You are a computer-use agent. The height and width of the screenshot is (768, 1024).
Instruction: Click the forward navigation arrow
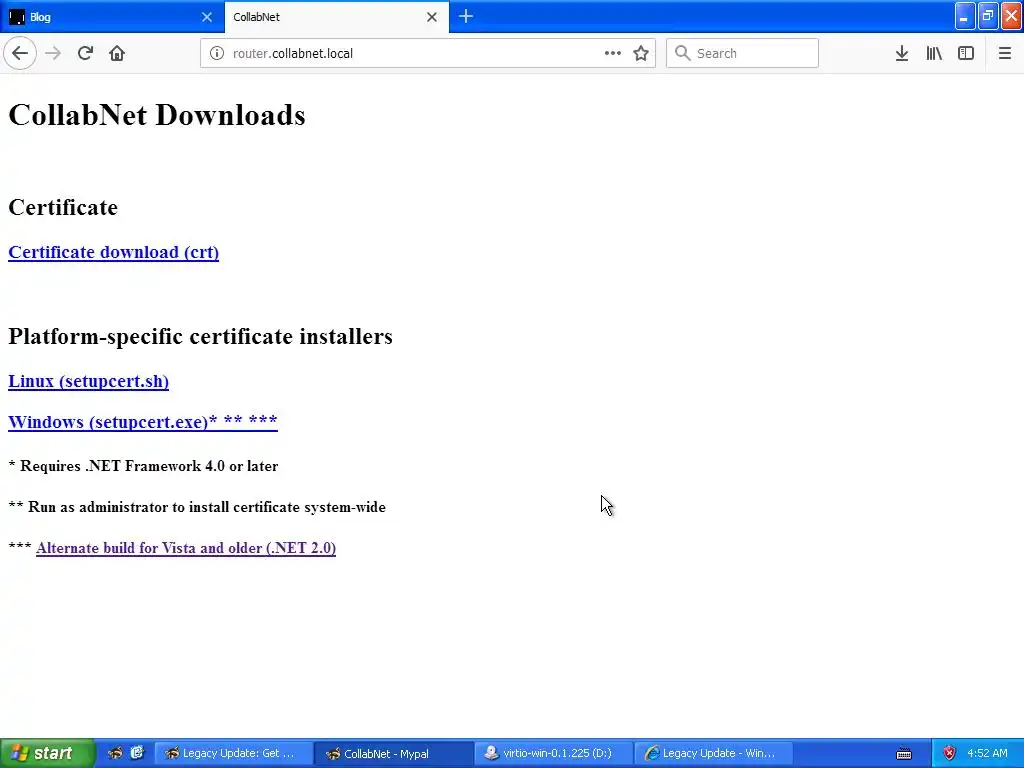point(53,53)
